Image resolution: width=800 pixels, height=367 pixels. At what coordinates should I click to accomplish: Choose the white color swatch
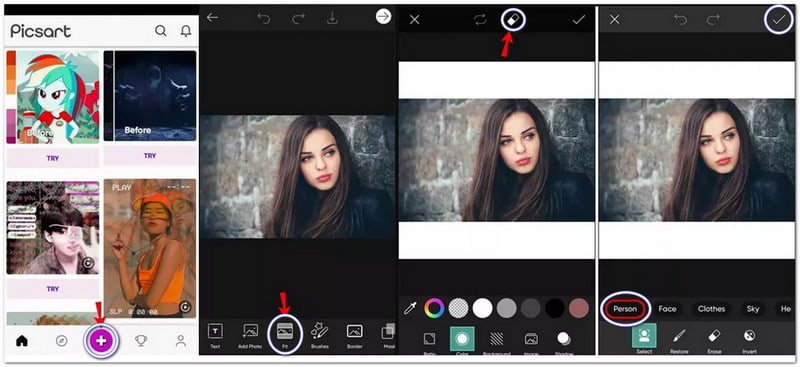tap(482, 308)
